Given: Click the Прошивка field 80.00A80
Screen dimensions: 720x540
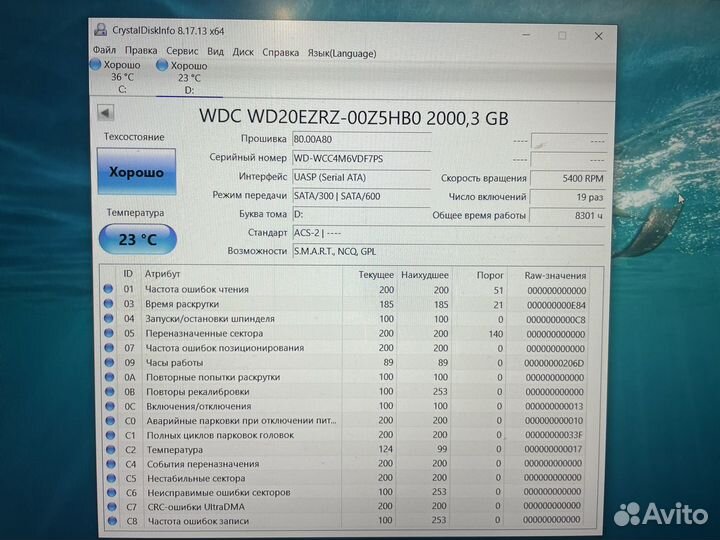Looking at the screenshot, I should click(361, 139).
